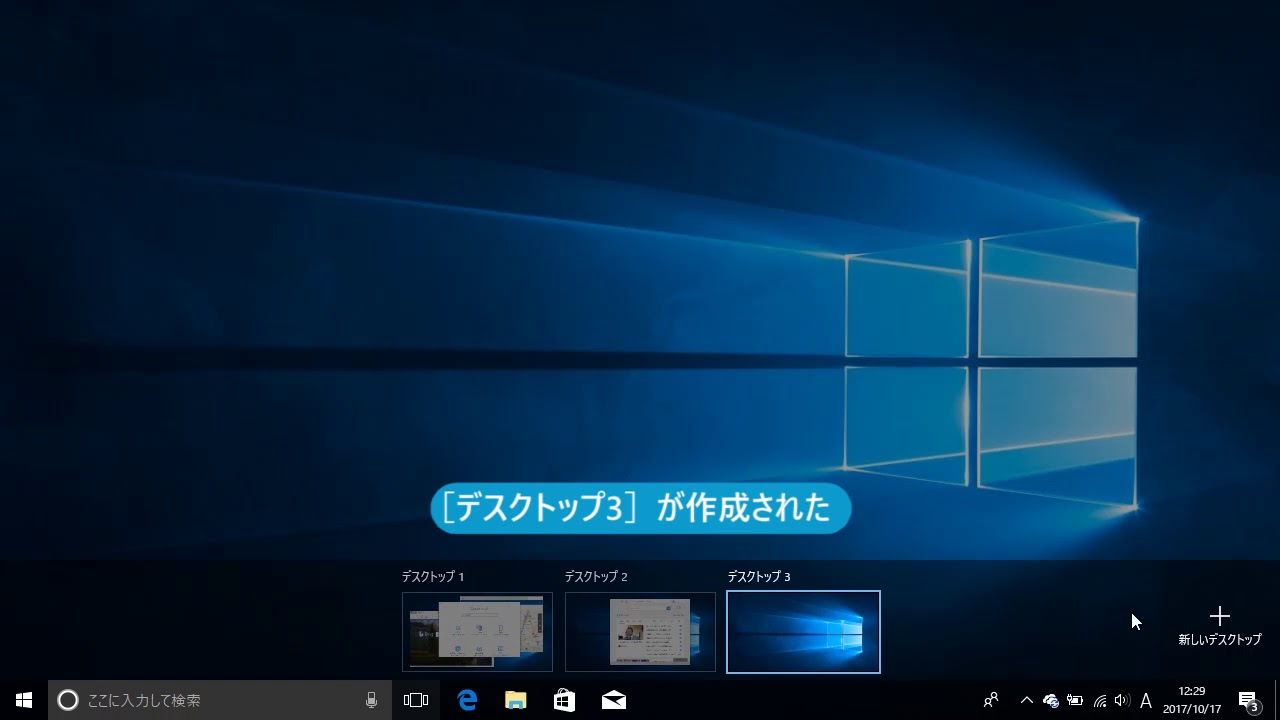Open the Windows Start menu
The image size is (1280, 720).
coord(24,700)
